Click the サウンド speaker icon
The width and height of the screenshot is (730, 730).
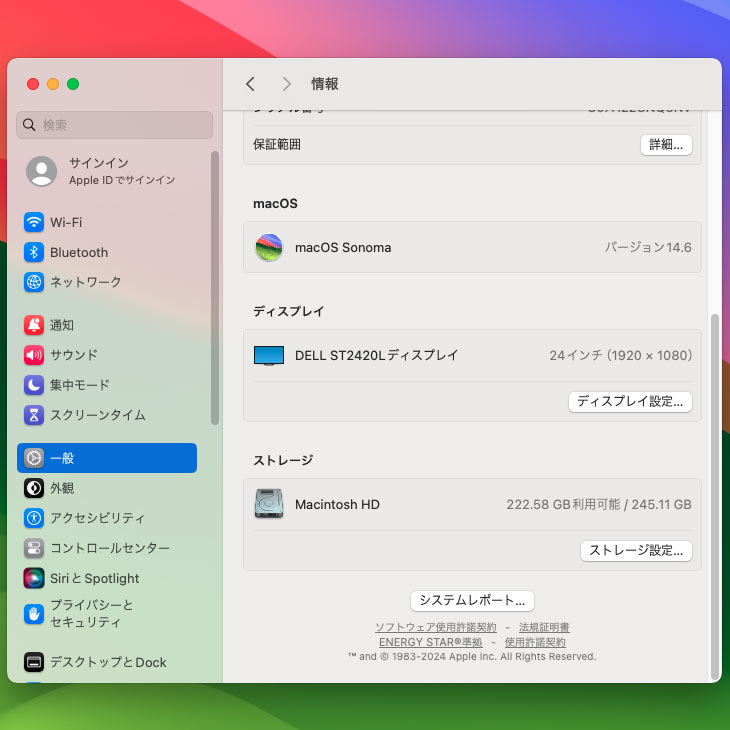[x=34, y=355]
